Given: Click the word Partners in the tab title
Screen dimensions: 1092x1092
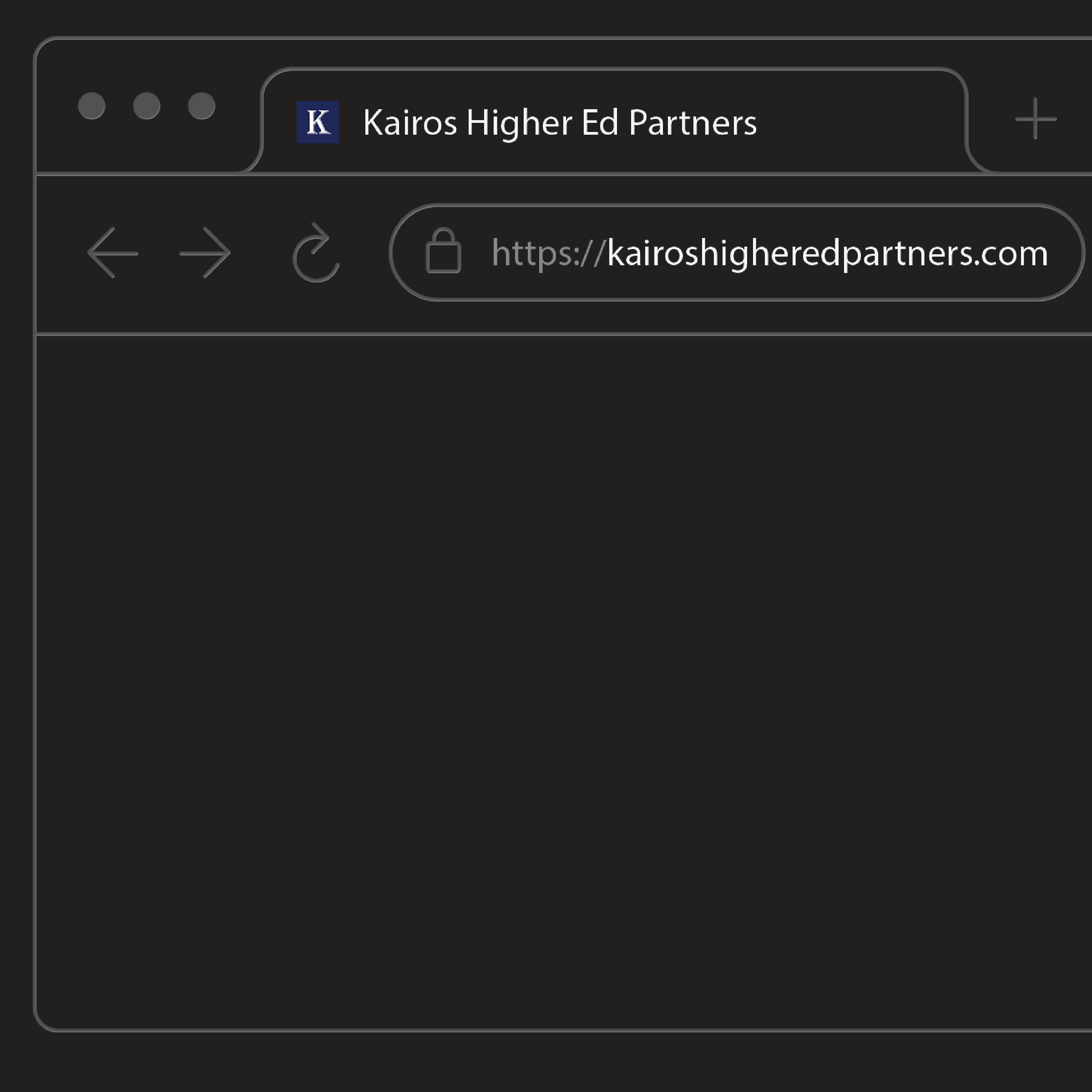Looking at the screenshot, I should click(x=693, y=123).
